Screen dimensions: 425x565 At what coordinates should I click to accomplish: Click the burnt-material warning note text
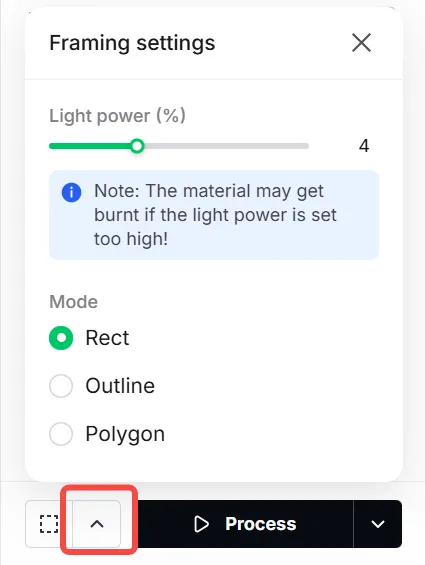(215, 215)
